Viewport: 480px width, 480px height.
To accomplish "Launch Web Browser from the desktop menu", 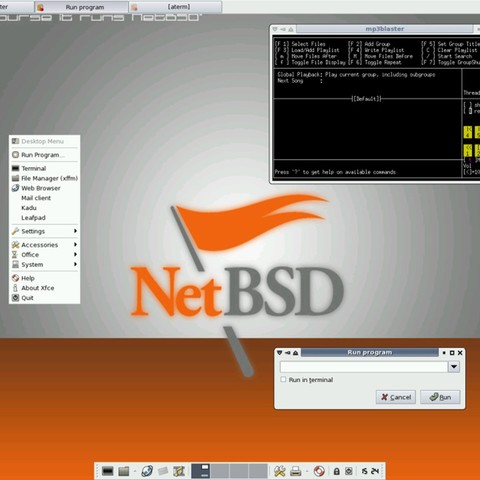I will pyautogui.click(x=44, y=188).
